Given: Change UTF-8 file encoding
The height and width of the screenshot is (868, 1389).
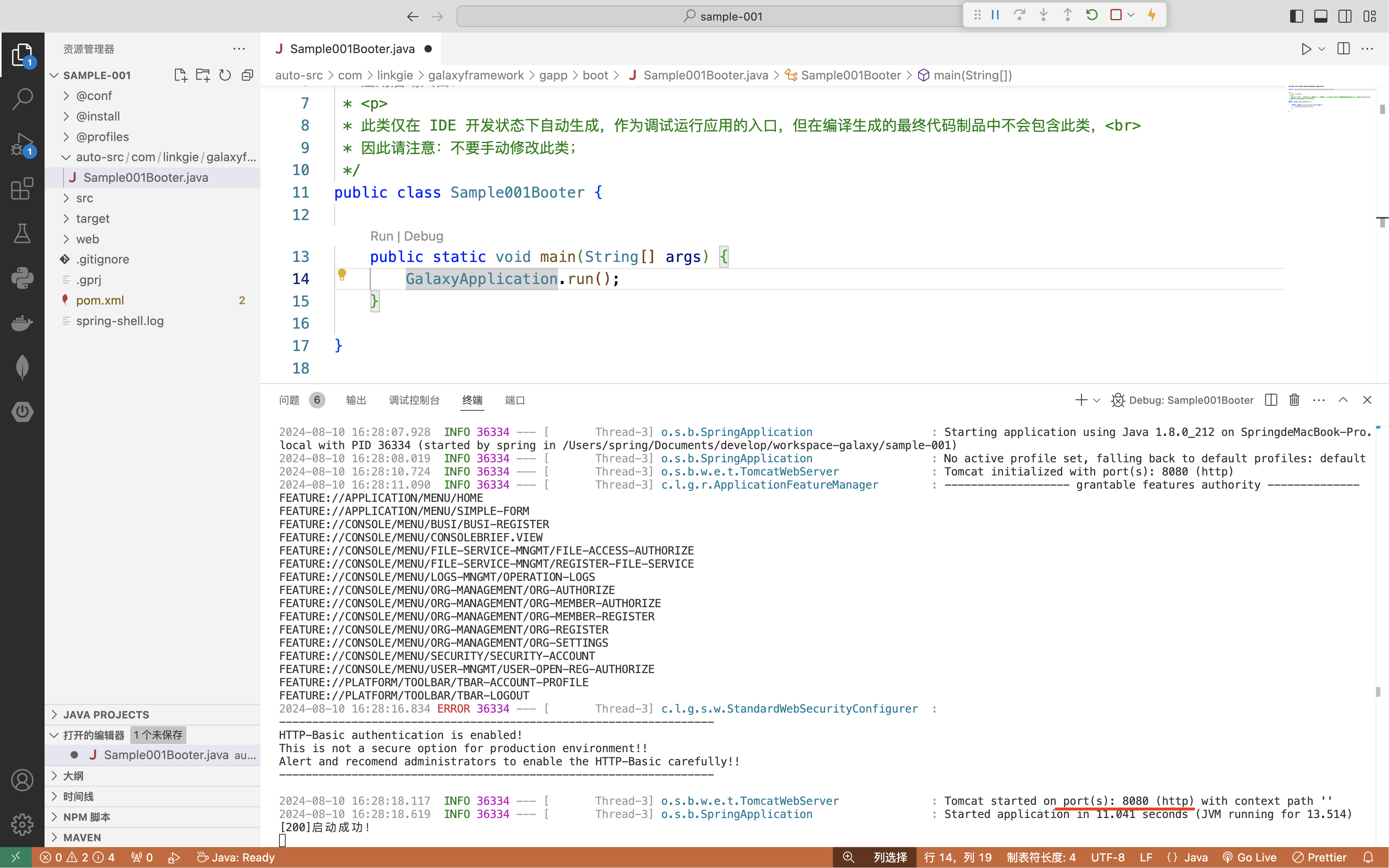Looking at the screenshot, I should pos(1108,857).
